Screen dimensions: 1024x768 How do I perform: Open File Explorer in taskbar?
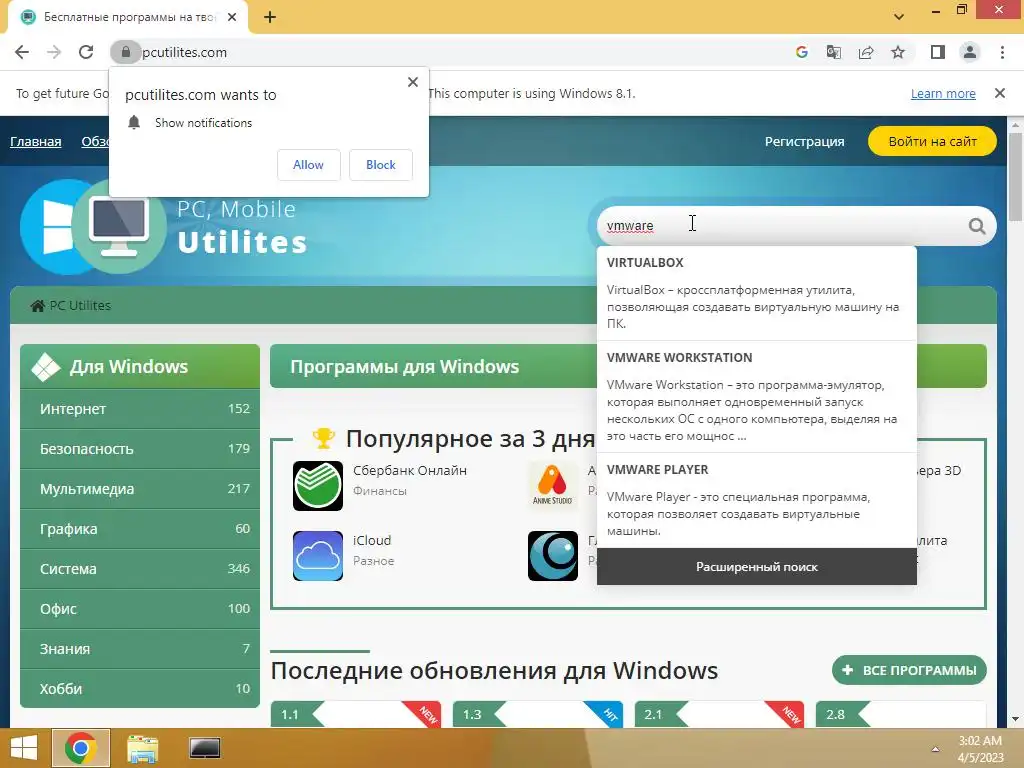[x=142, y=748]
